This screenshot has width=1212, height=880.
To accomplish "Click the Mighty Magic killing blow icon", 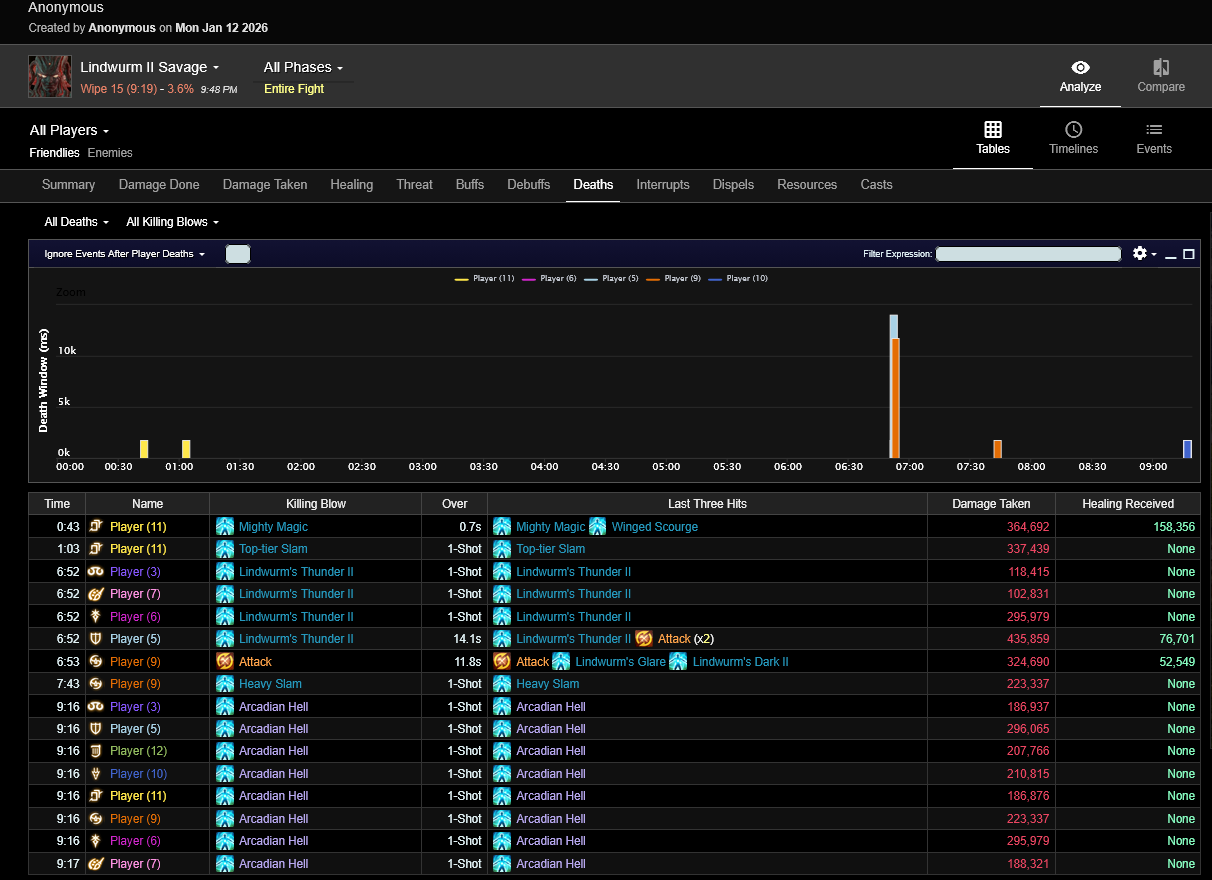I will pyautogui.click(x=225, y=527).
